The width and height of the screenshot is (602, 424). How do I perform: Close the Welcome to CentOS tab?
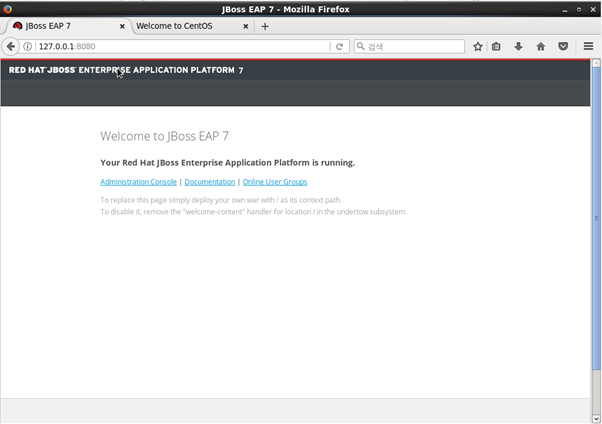coord(246,26)
